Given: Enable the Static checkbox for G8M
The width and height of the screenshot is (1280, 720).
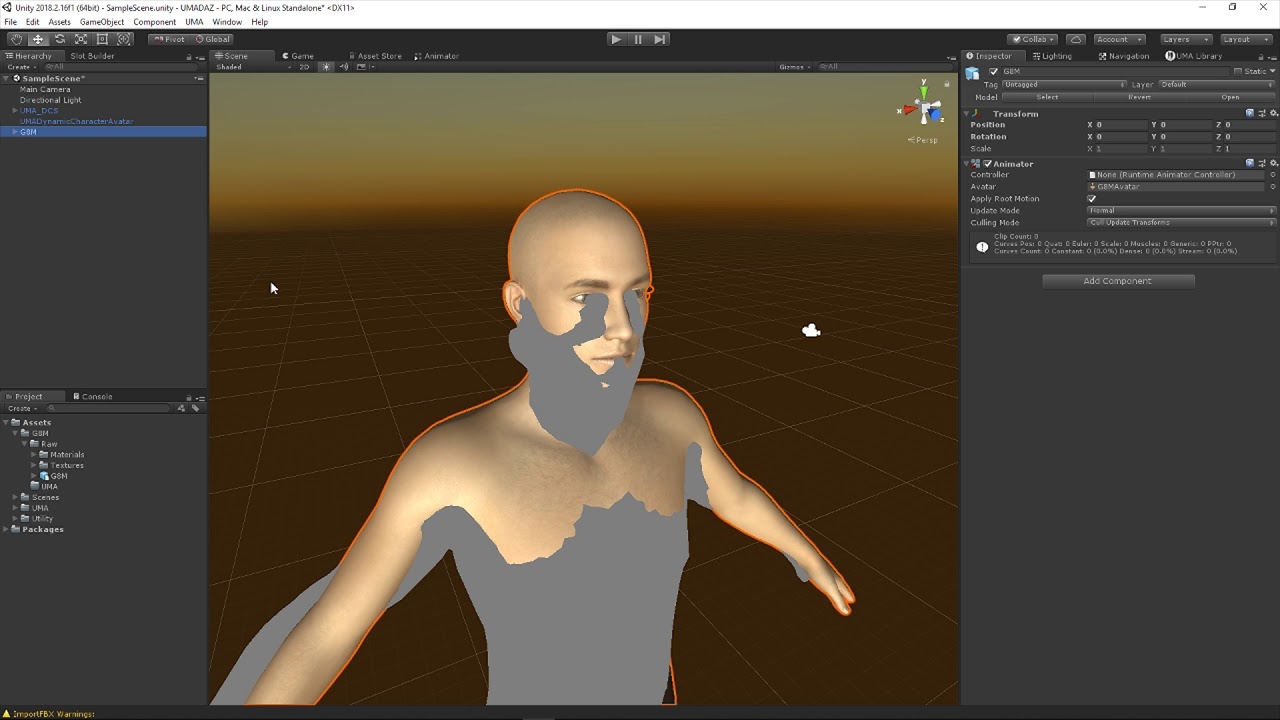Looking at the screenshot, I should [x=1239, y=71].
